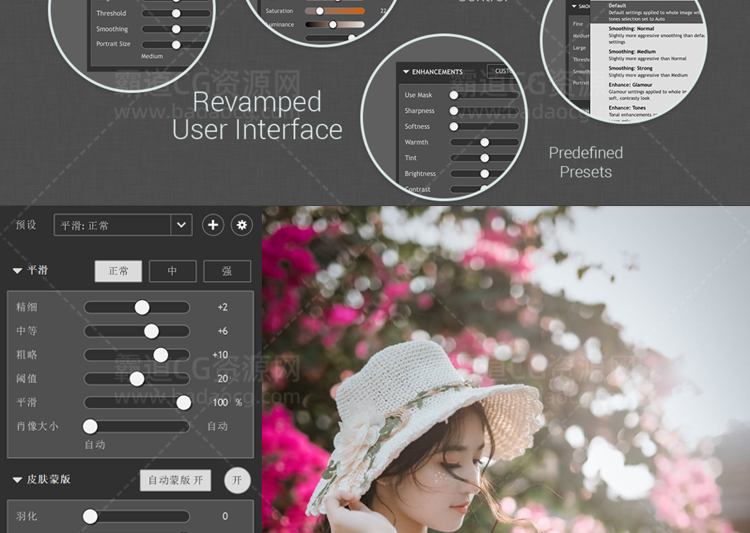750x533 pixels.
Task: Click the 肖像大小 value 自动
Action: [x=218, y=426]
